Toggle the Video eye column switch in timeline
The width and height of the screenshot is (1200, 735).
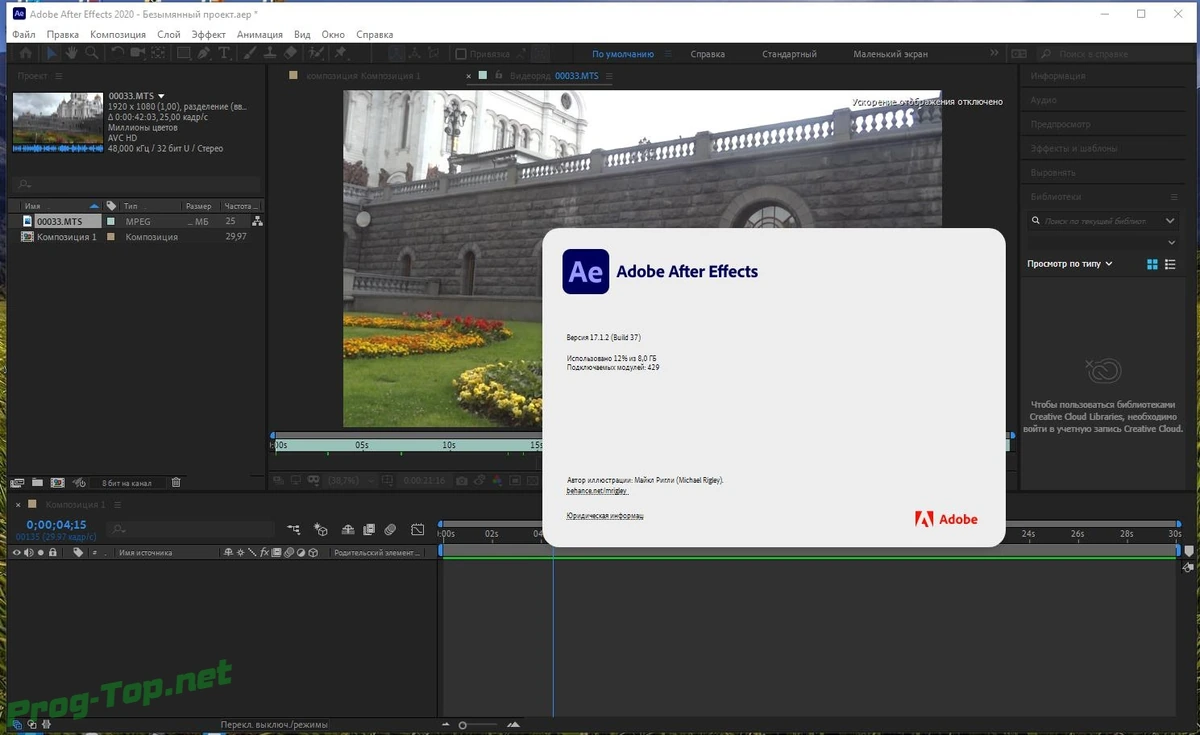pyautogui.click(x=16, y=552)
